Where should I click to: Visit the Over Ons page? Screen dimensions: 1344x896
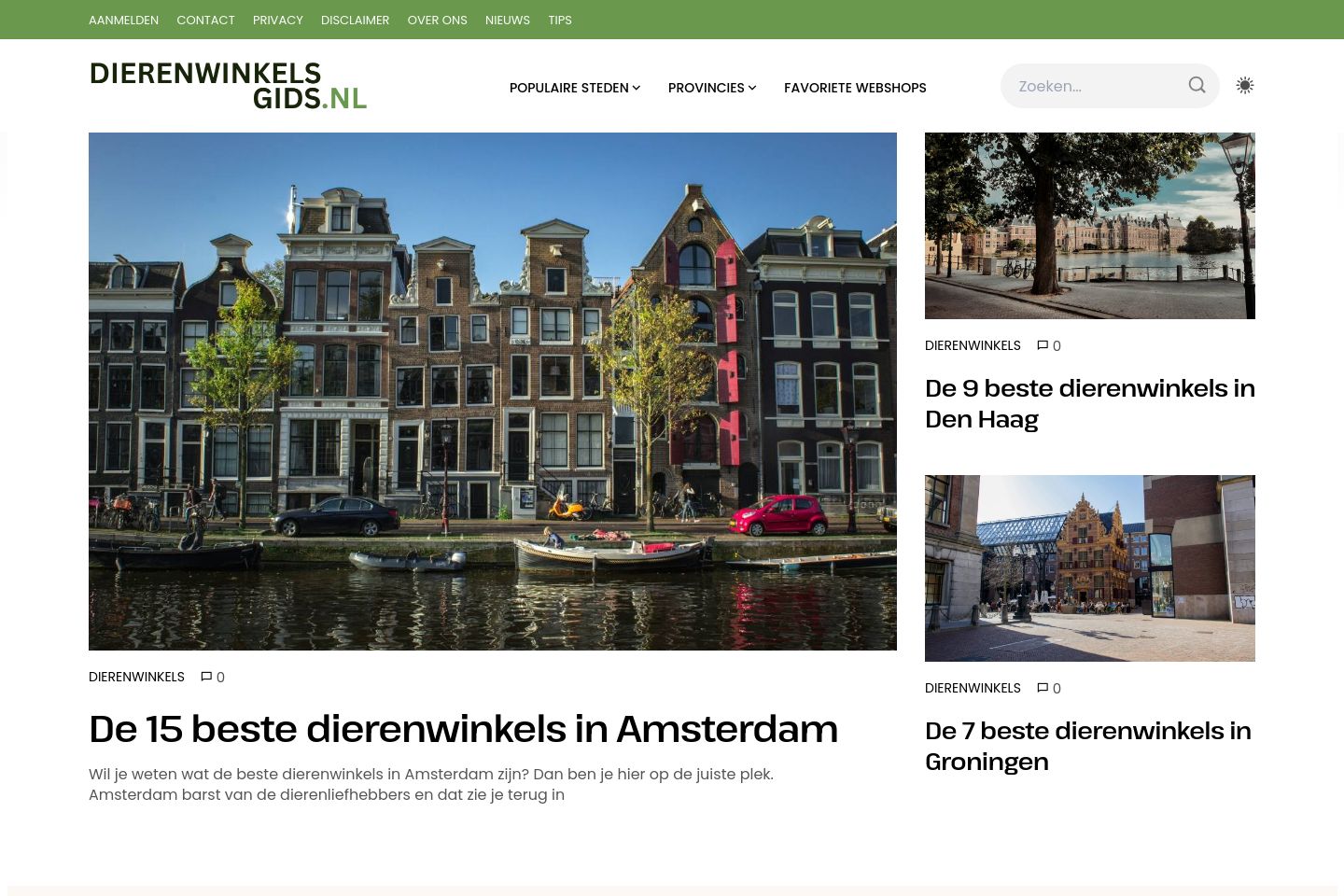click(437, 20)
